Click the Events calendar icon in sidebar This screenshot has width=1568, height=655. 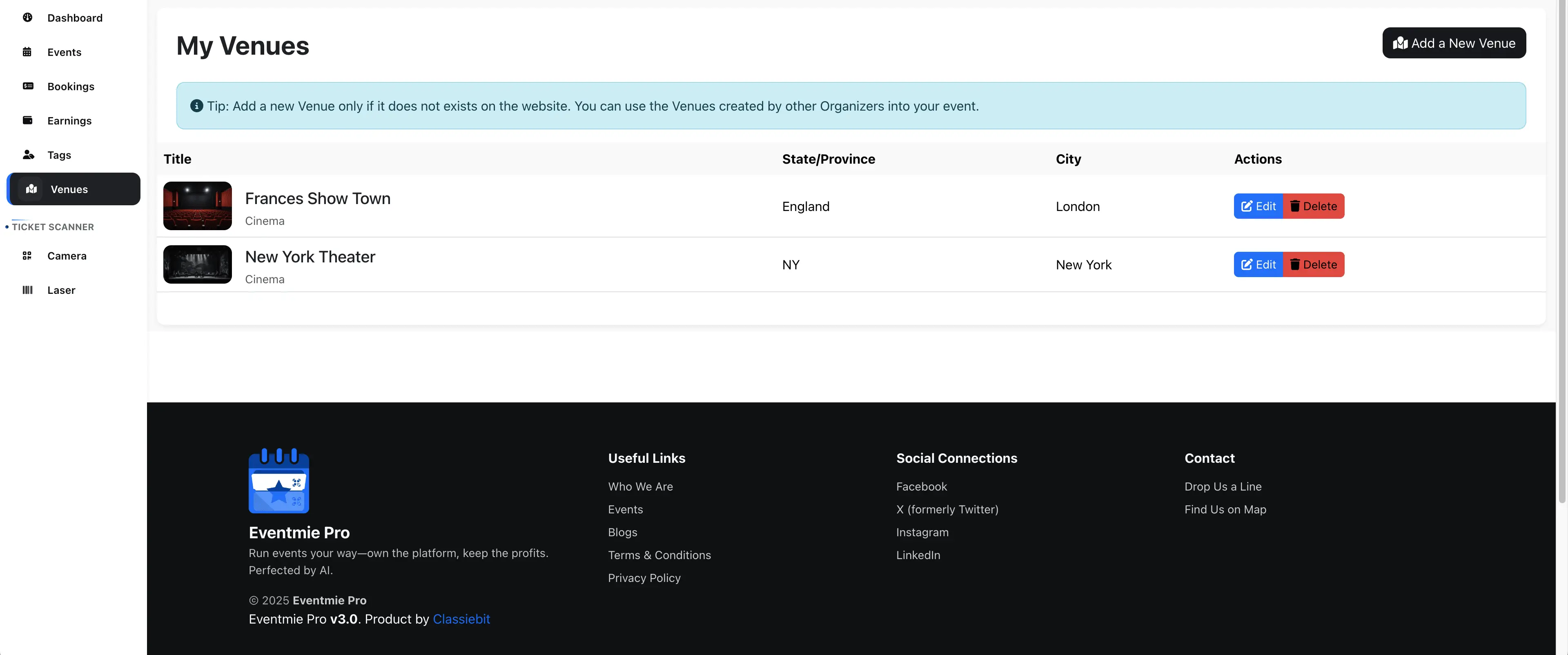pos(27,52)
